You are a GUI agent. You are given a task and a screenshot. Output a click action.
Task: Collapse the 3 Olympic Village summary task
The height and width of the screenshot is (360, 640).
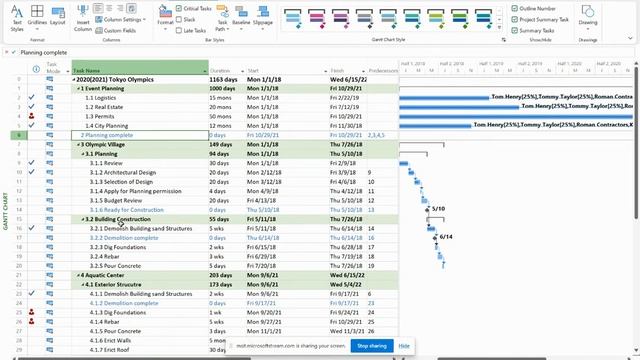click(x=78, y=144)
